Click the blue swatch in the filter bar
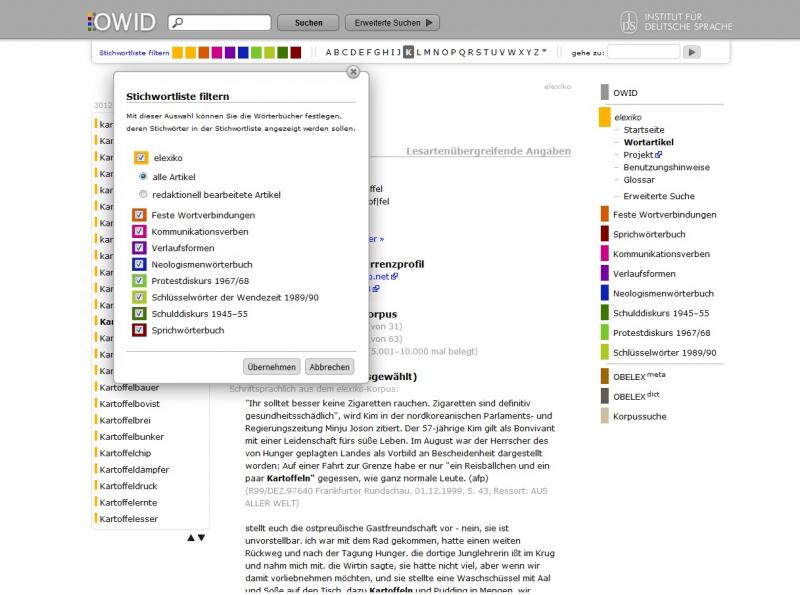Image resolution: width=800 pixels, height=595 pixels. (243, 53)
